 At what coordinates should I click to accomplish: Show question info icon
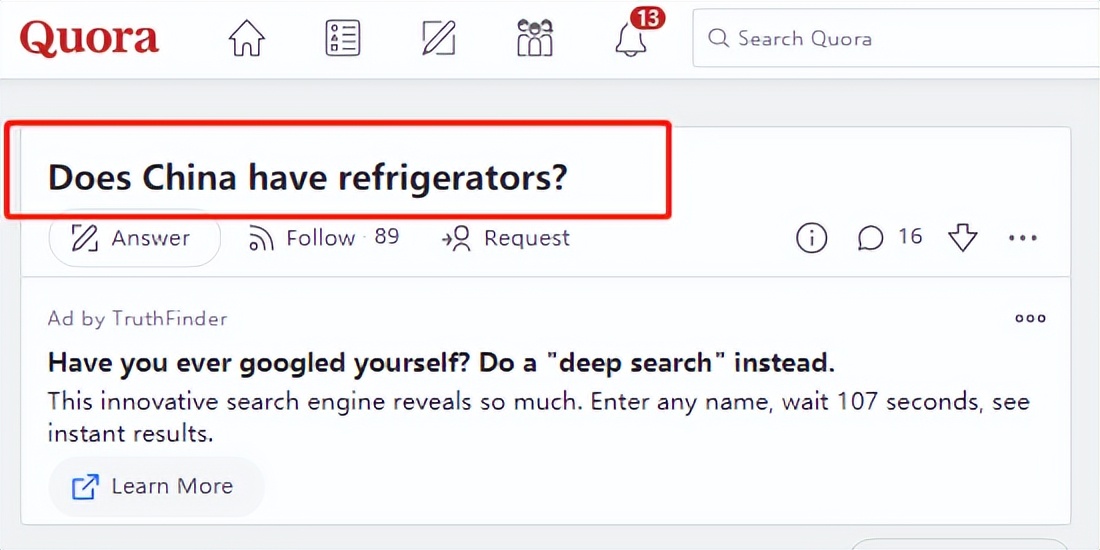[811, 238]
